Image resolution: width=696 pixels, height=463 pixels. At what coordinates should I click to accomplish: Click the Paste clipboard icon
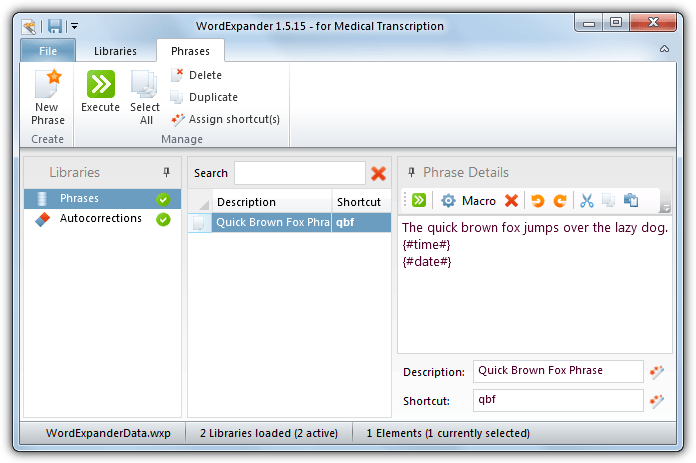631,201
